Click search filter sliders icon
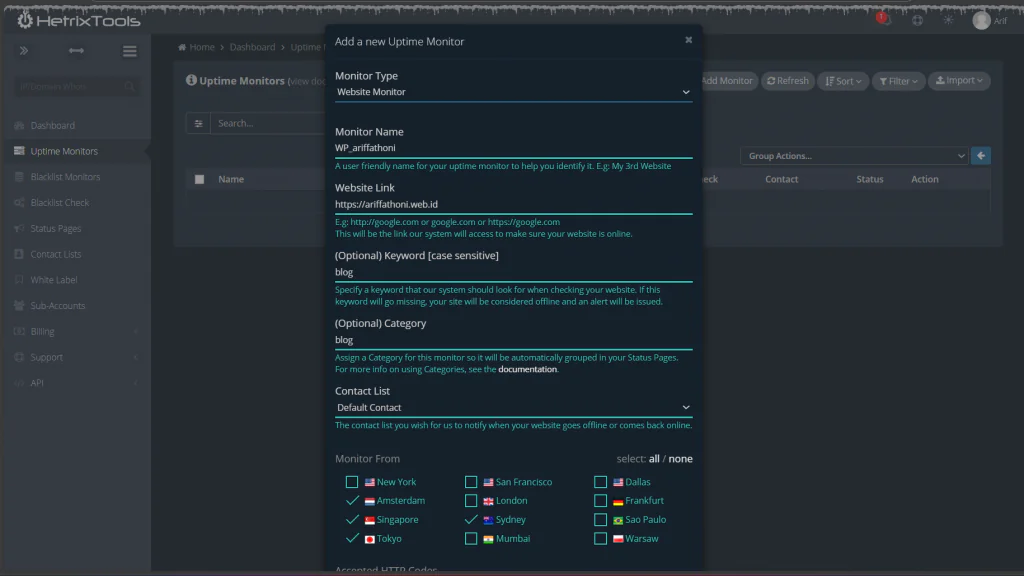The width and height of the screenshot is (1024, 576). tap(198, 123)
